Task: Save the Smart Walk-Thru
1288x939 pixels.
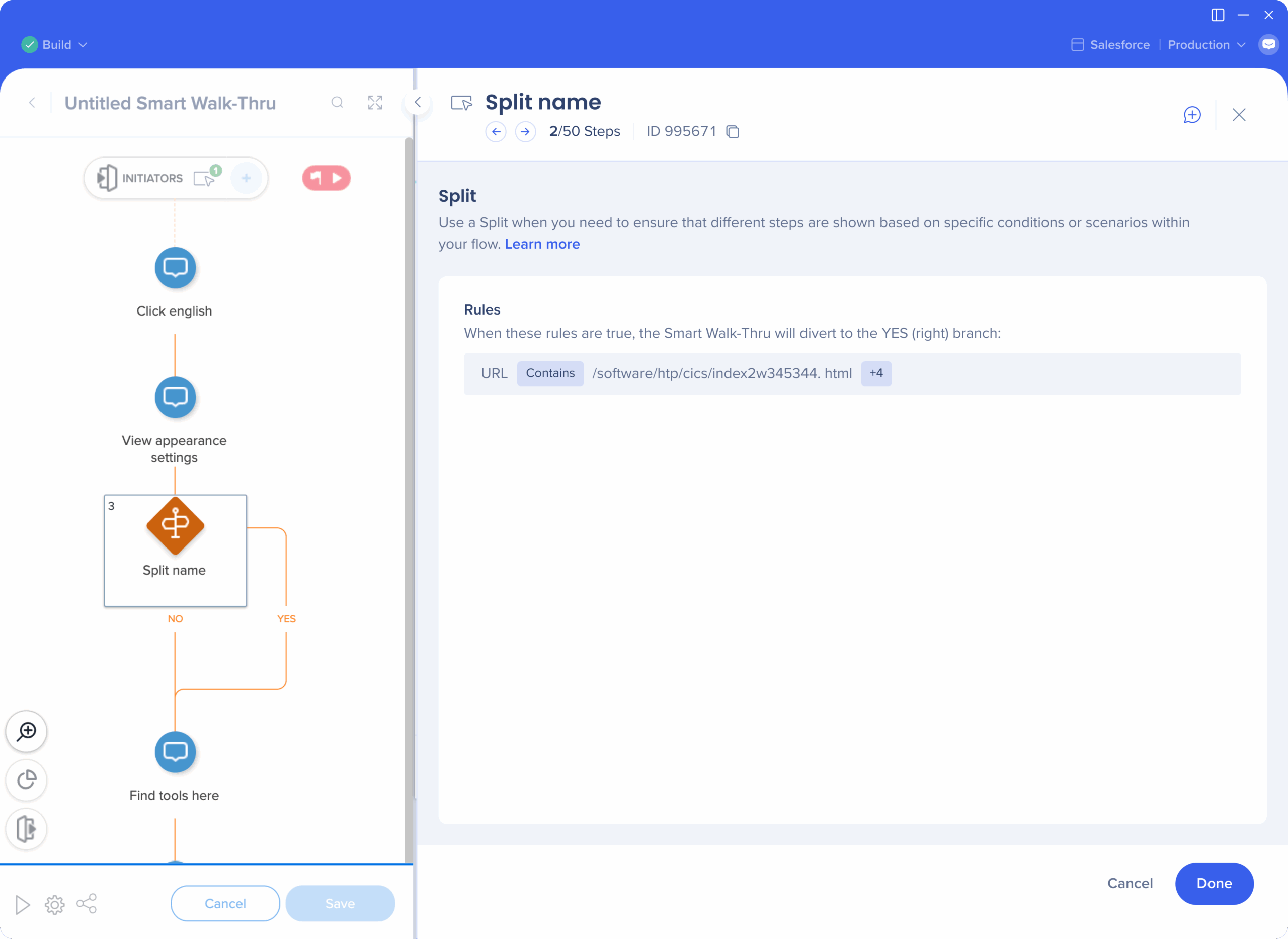Action: [340, 904]
